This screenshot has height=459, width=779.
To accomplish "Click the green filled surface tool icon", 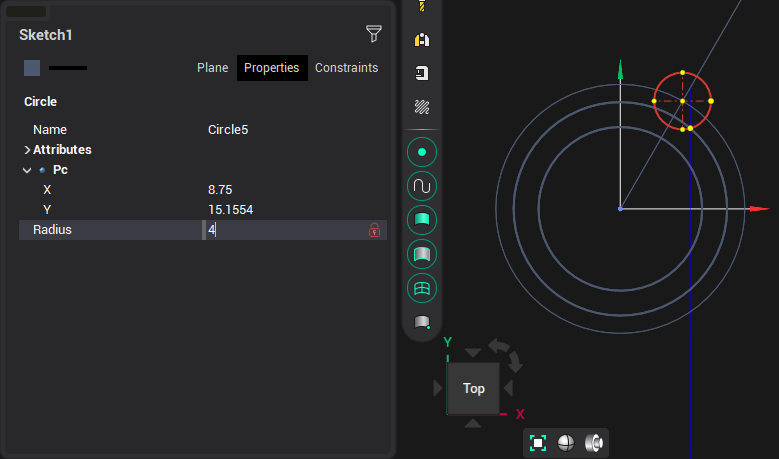I will click(422, 220).
